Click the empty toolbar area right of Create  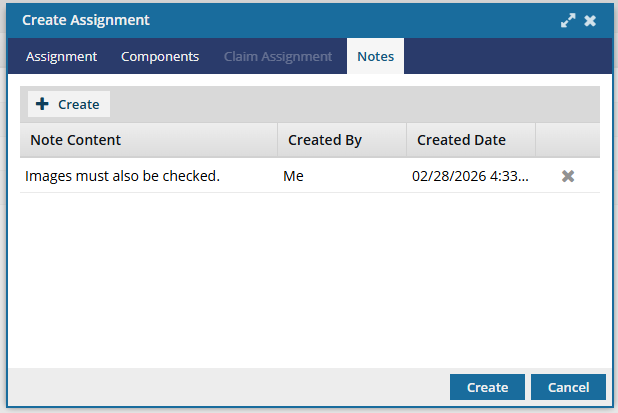click(x=350, y=104)
